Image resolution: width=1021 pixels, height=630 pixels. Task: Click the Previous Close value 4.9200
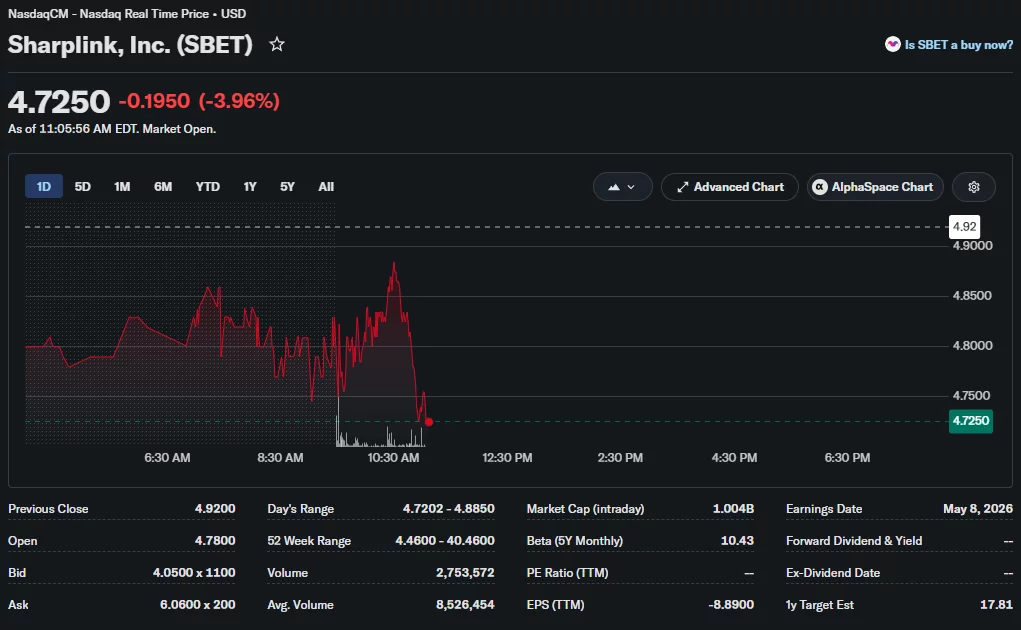(x=215, y=509)
